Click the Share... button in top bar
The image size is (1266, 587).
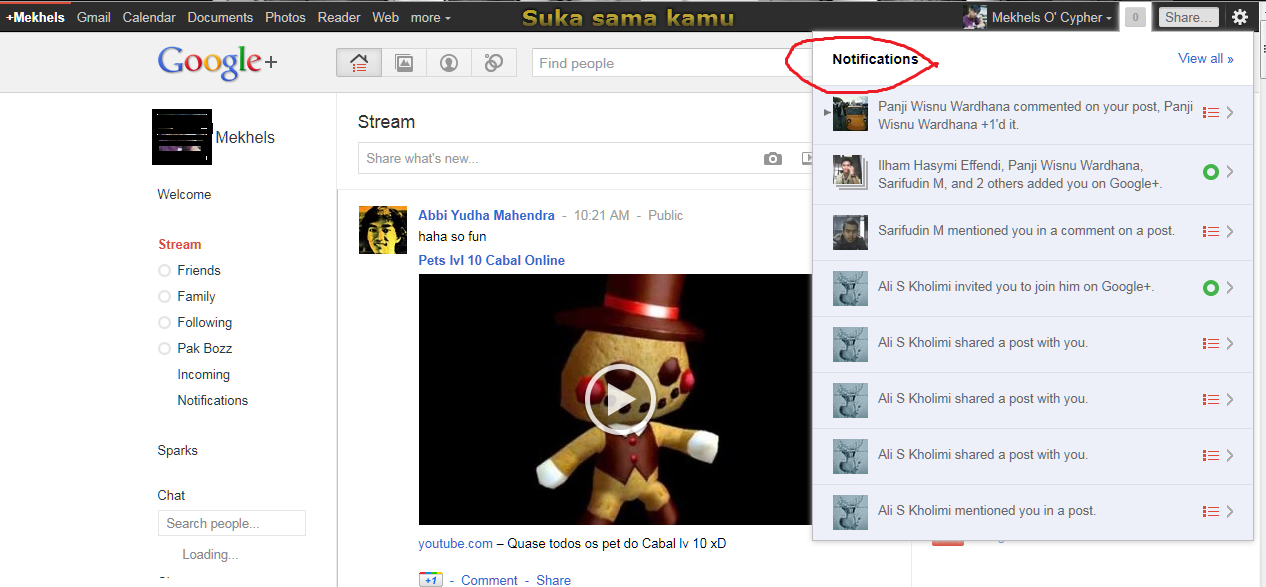pyautogui.click(x=1189, y=17)
